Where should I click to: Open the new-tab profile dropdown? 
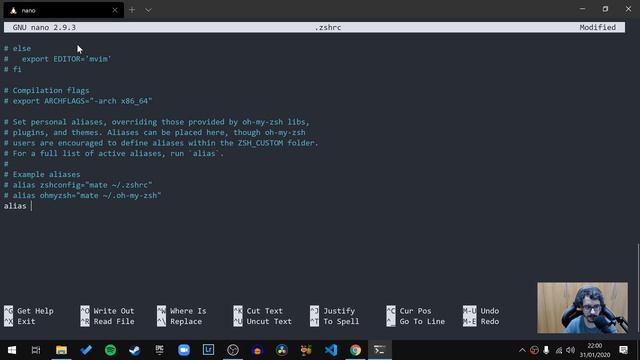point(148,10)
